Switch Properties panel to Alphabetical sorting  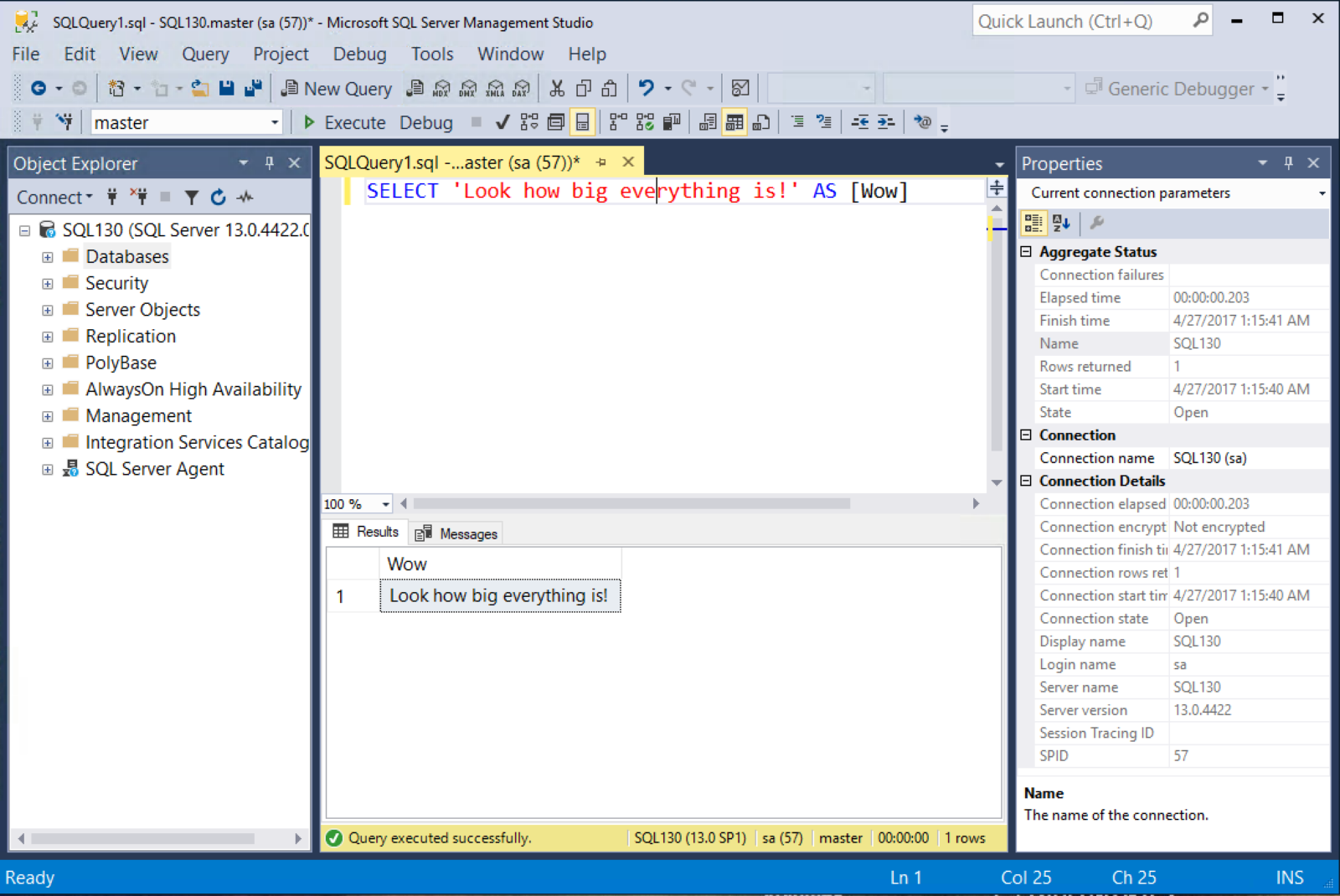pyautogui.click(x=1062, y=223)
